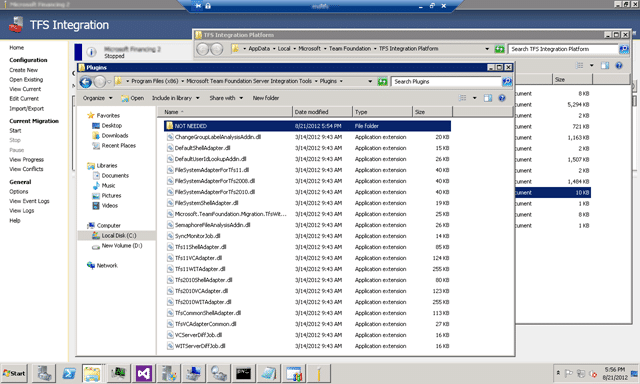Image resolution: width=640 pixels, height=384 pixels.
Task: Click Start button
Action: [14, 373]
